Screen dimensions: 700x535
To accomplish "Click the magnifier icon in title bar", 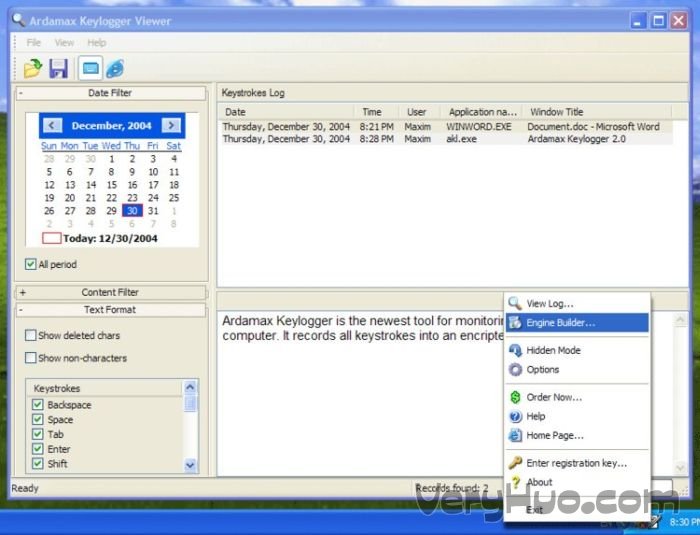I will click(x=18, y=20).
